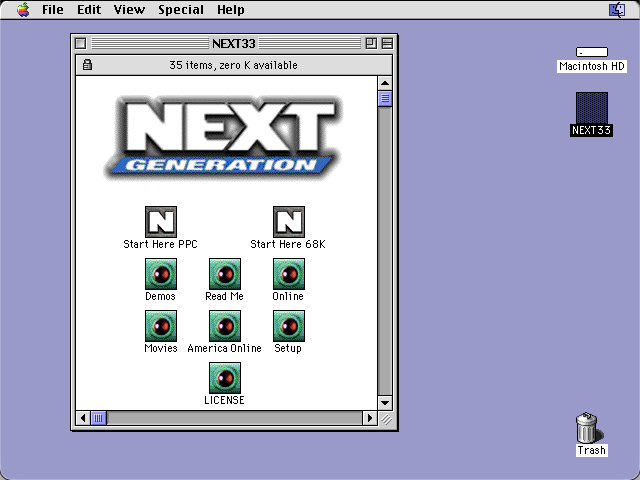Open the Special menu

click(x=181, y=9)
